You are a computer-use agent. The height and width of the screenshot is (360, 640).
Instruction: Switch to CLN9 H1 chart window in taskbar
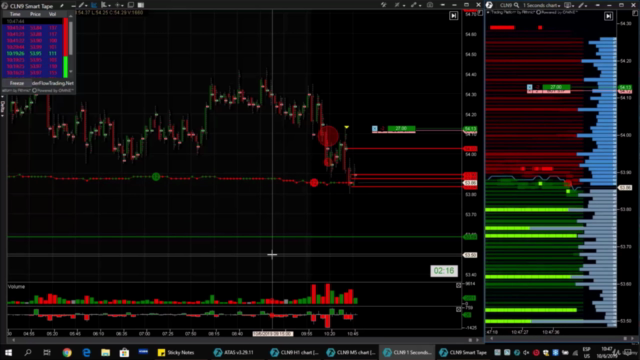pos(294,352)
